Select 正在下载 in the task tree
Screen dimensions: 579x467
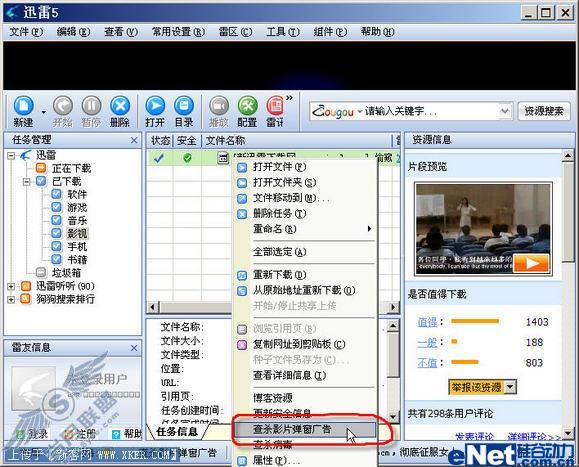click(72, 168)
